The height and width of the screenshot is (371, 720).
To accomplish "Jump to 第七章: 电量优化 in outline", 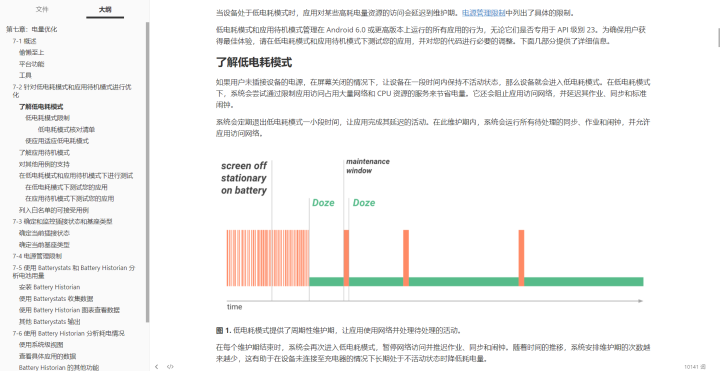I will pos(32,29).
